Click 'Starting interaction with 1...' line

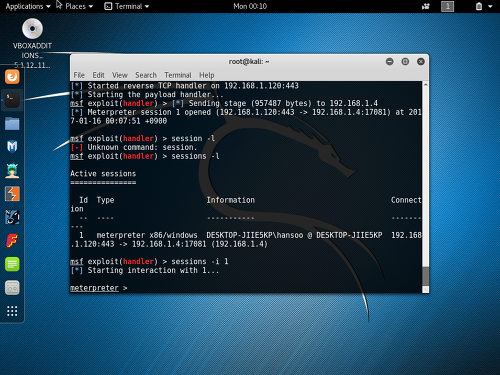tap(145, 270)
